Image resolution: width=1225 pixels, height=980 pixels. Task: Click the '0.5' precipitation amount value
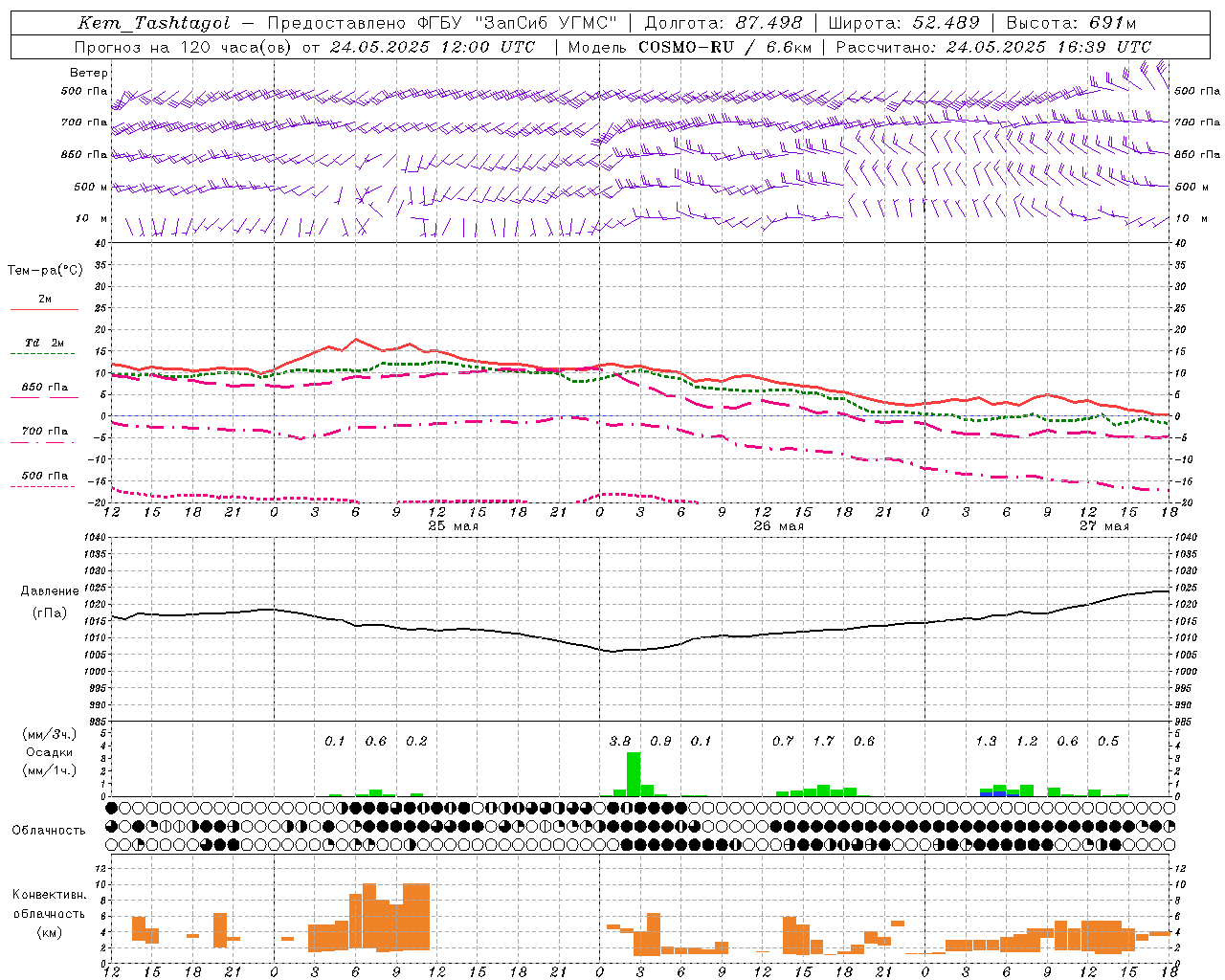tap(1108, 742)
